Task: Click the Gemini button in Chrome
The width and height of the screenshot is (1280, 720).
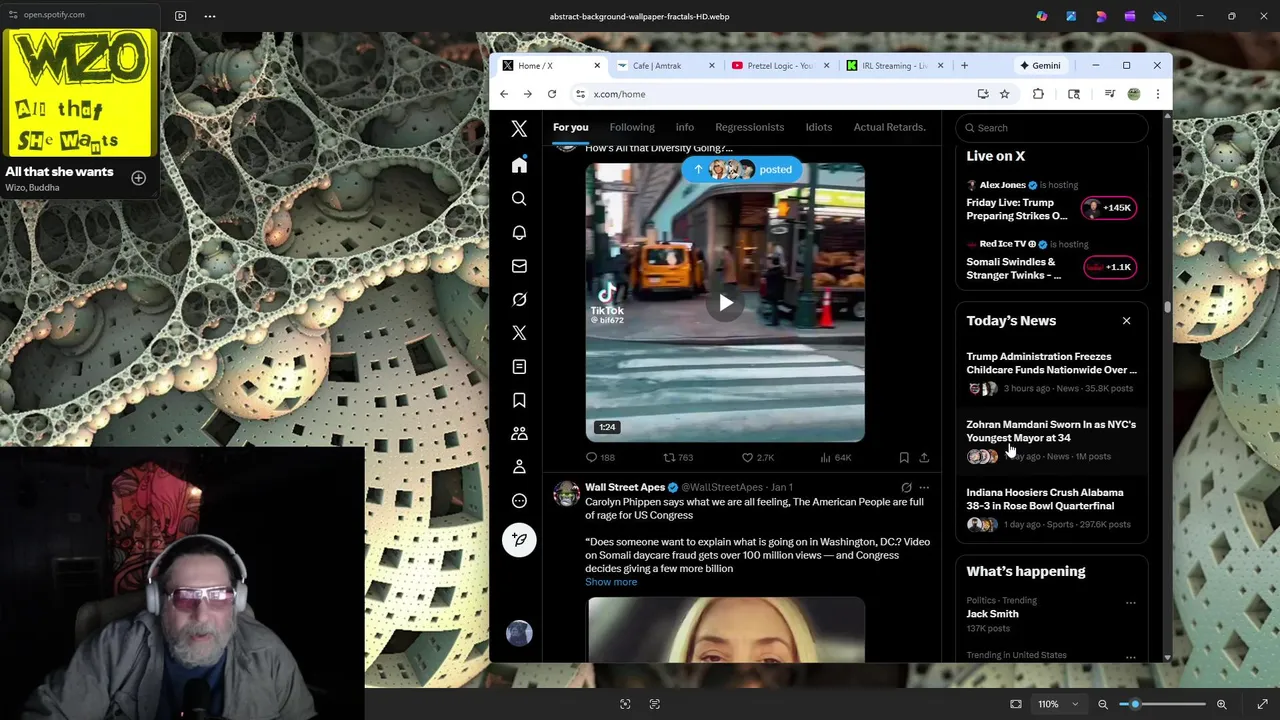Action: pos(1040,66)
